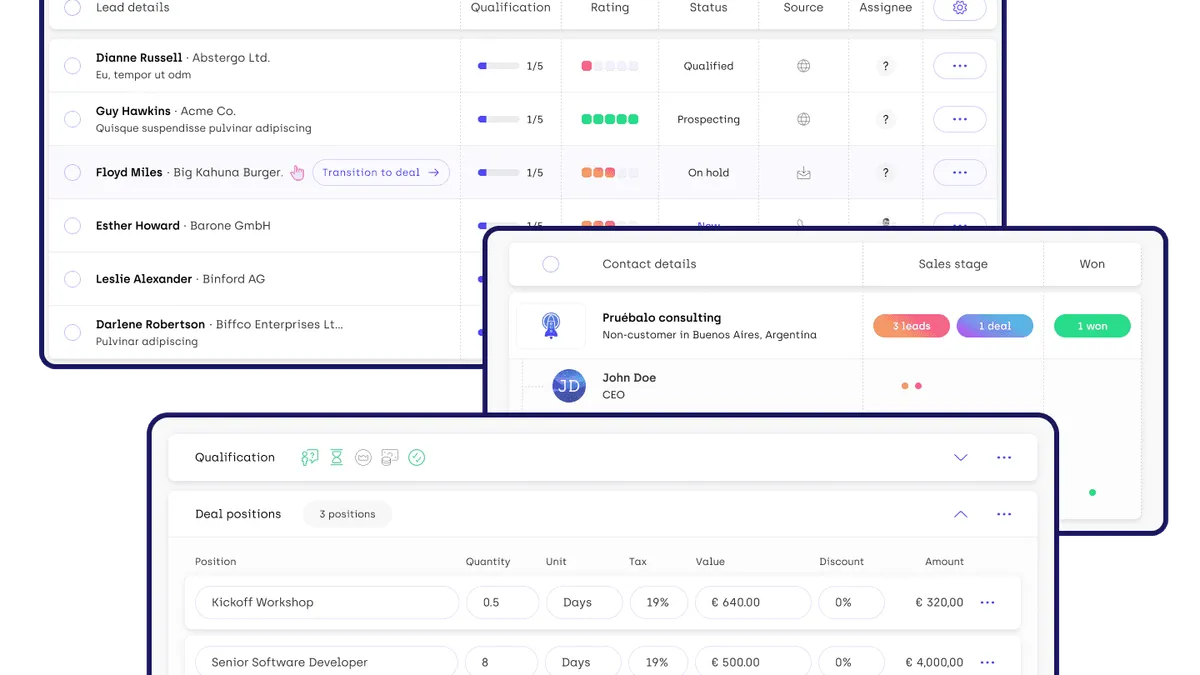Click the On hold status of Floyd Miles
Screen dimensions: 1200x675
tap(708, 172)
